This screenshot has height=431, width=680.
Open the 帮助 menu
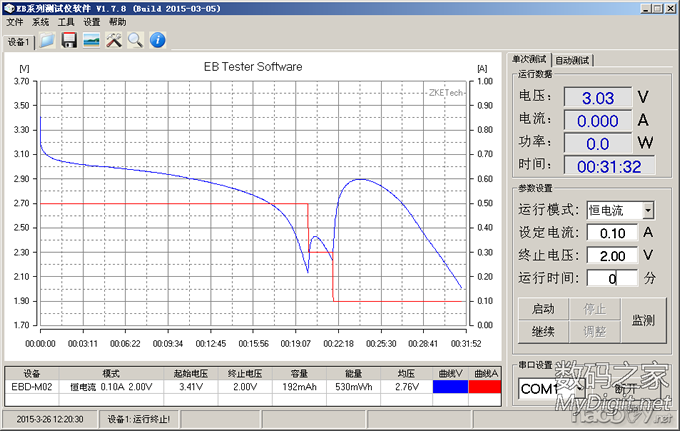[118, 21]
